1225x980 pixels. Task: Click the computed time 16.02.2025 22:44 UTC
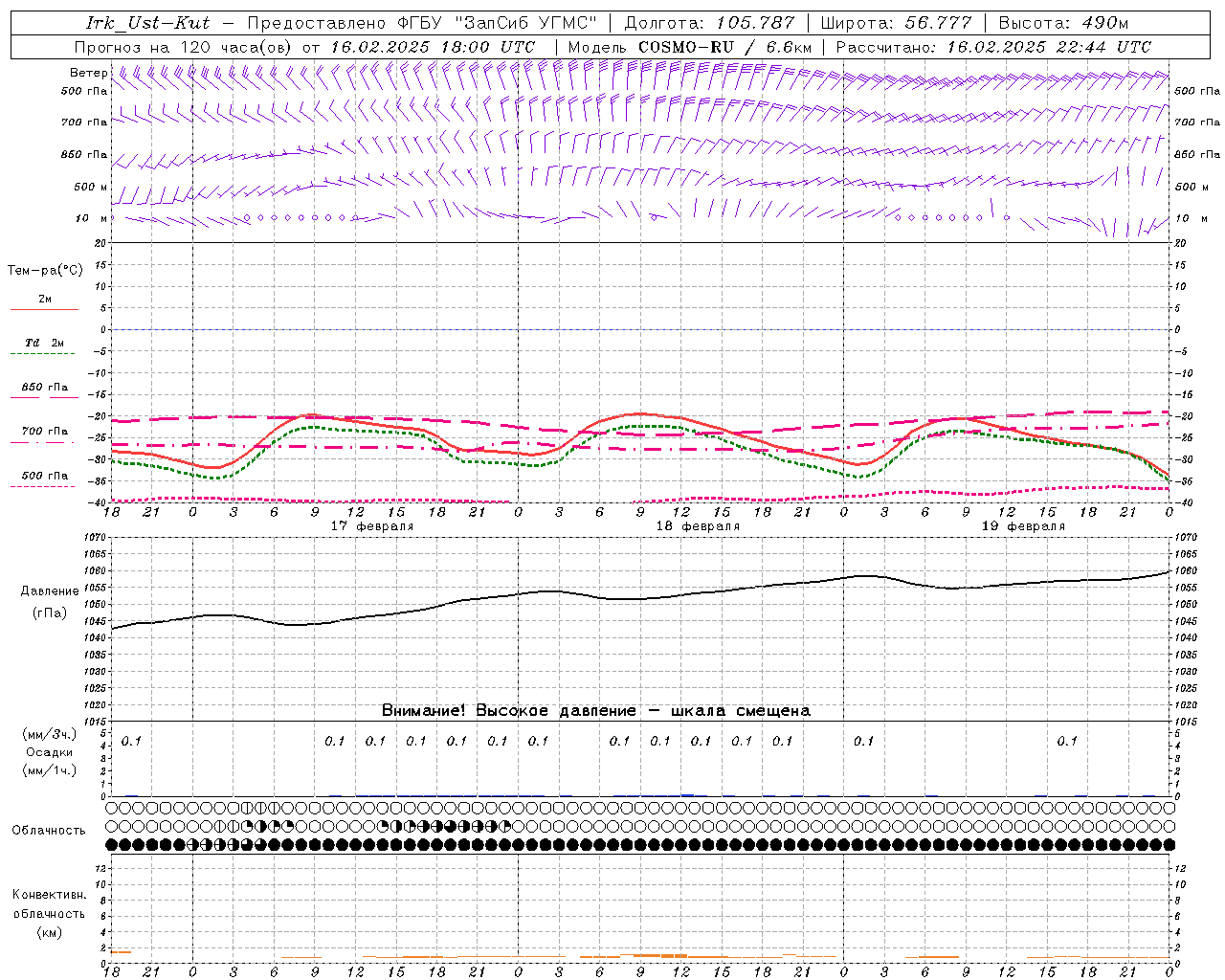point(1049,47)
